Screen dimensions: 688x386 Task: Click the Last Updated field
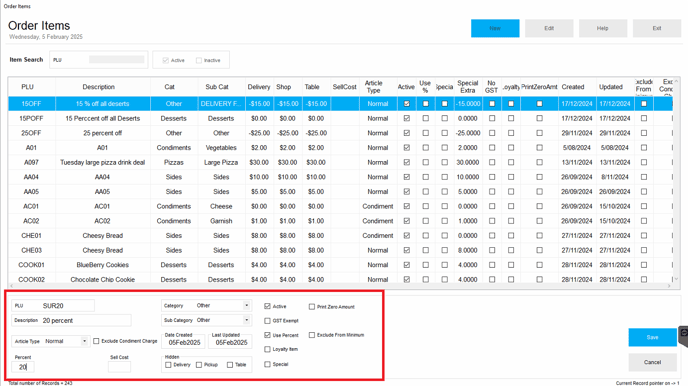pyautogui.click(x=231, y=343)
